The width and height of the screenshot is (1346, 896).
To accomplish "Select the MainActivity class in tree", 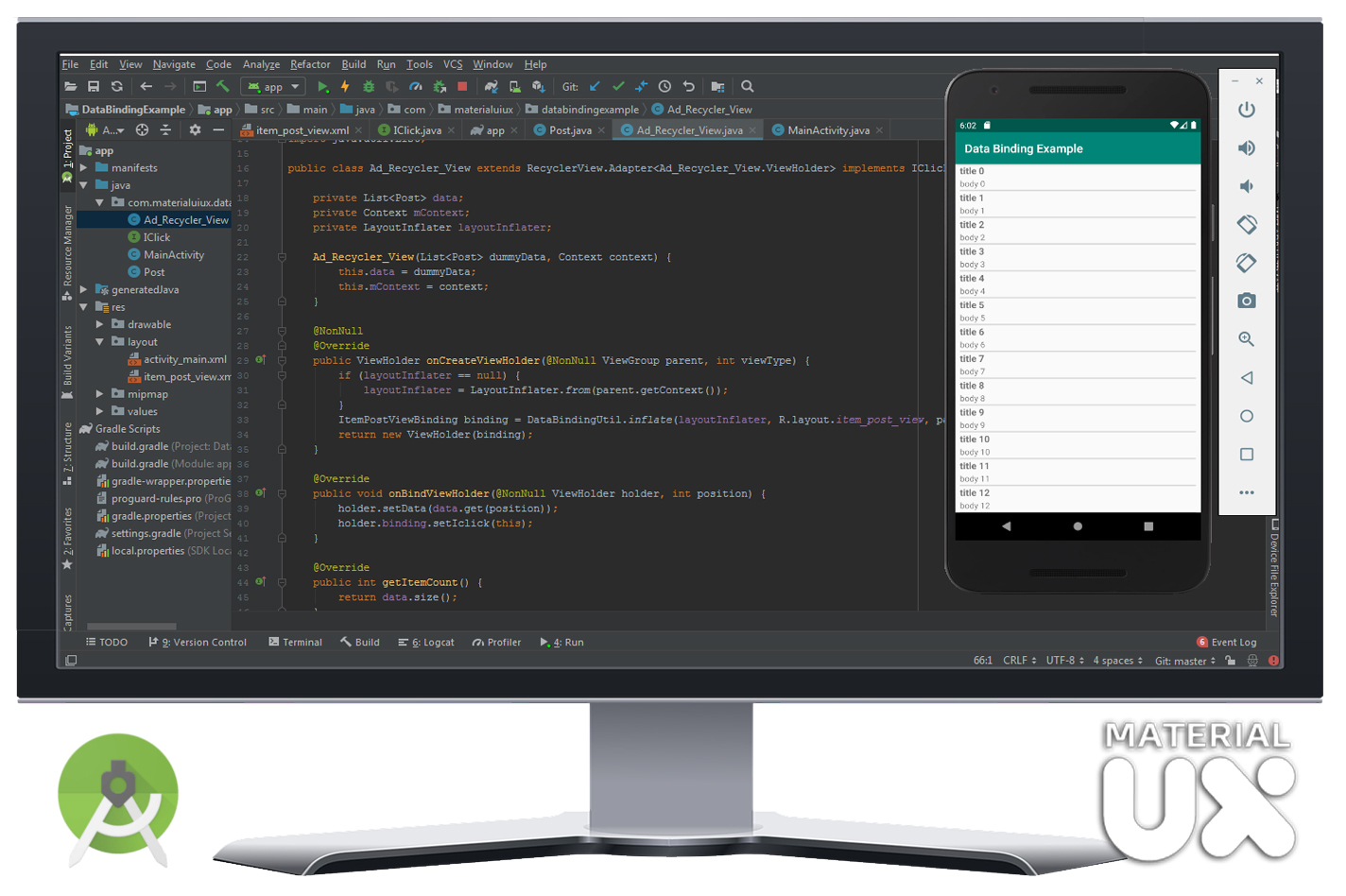I will pyautogui.click(x=166, y=255).
